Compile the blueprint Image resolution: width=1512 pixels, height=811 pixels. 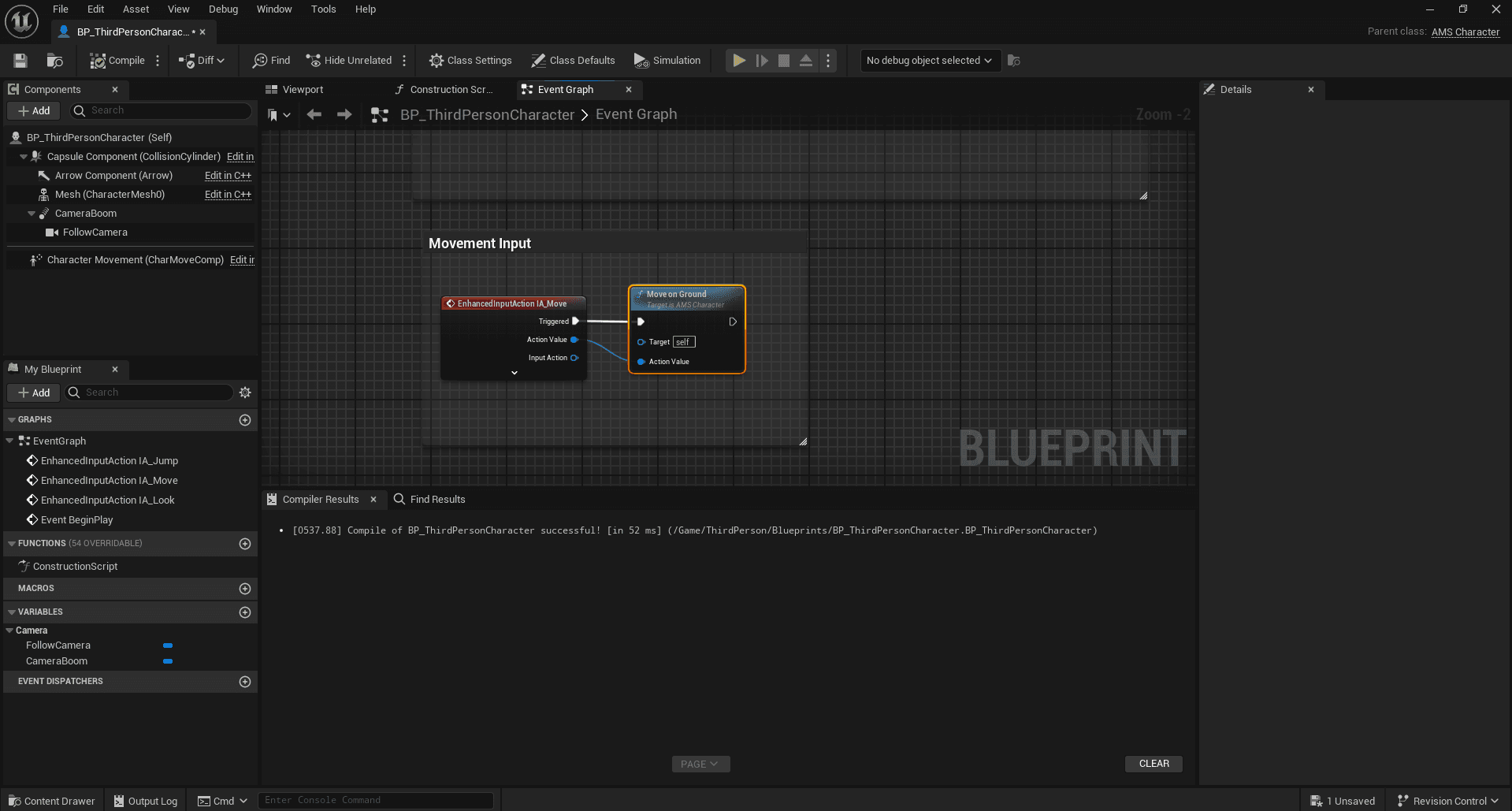pyautogui.click(x=117, y=61)
